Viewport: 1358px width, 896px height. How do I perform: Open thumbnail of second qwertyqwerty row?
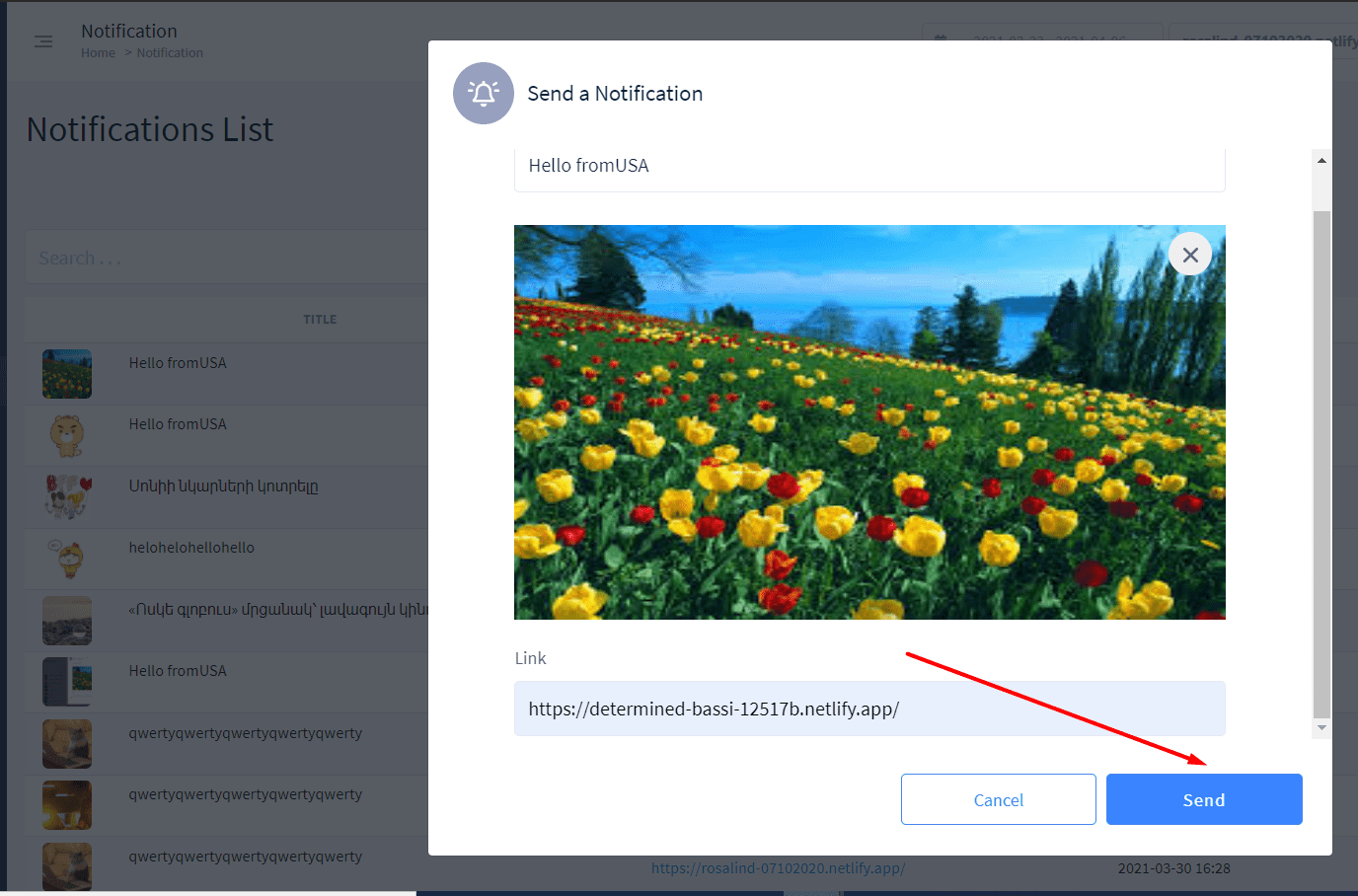pyautogui.click(x=67, y=805)
